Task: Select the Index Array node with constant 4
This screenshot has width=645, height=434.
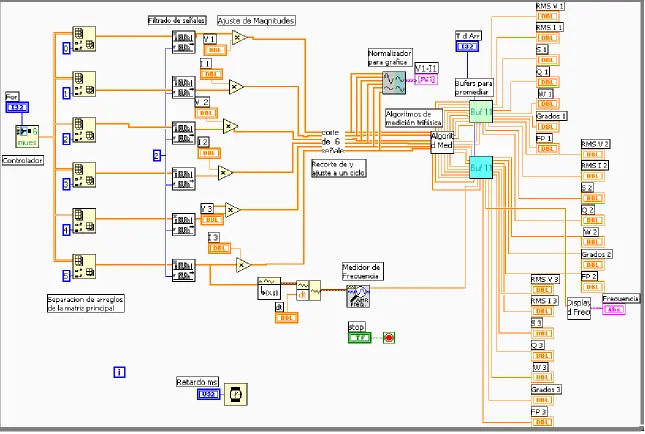Action: coord(84,221)
